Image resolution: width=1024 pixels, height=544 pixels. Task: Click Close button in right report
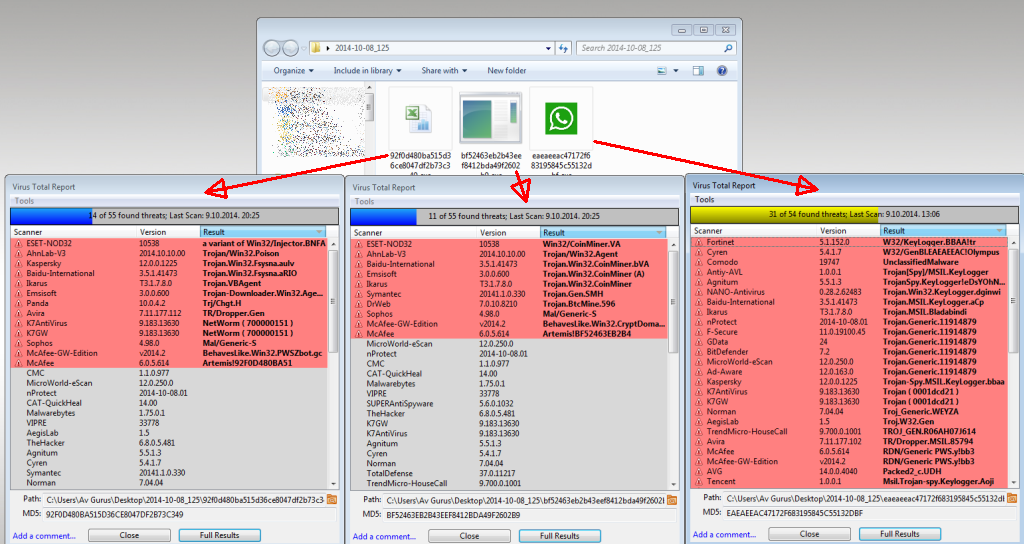[x=810, y=534]
